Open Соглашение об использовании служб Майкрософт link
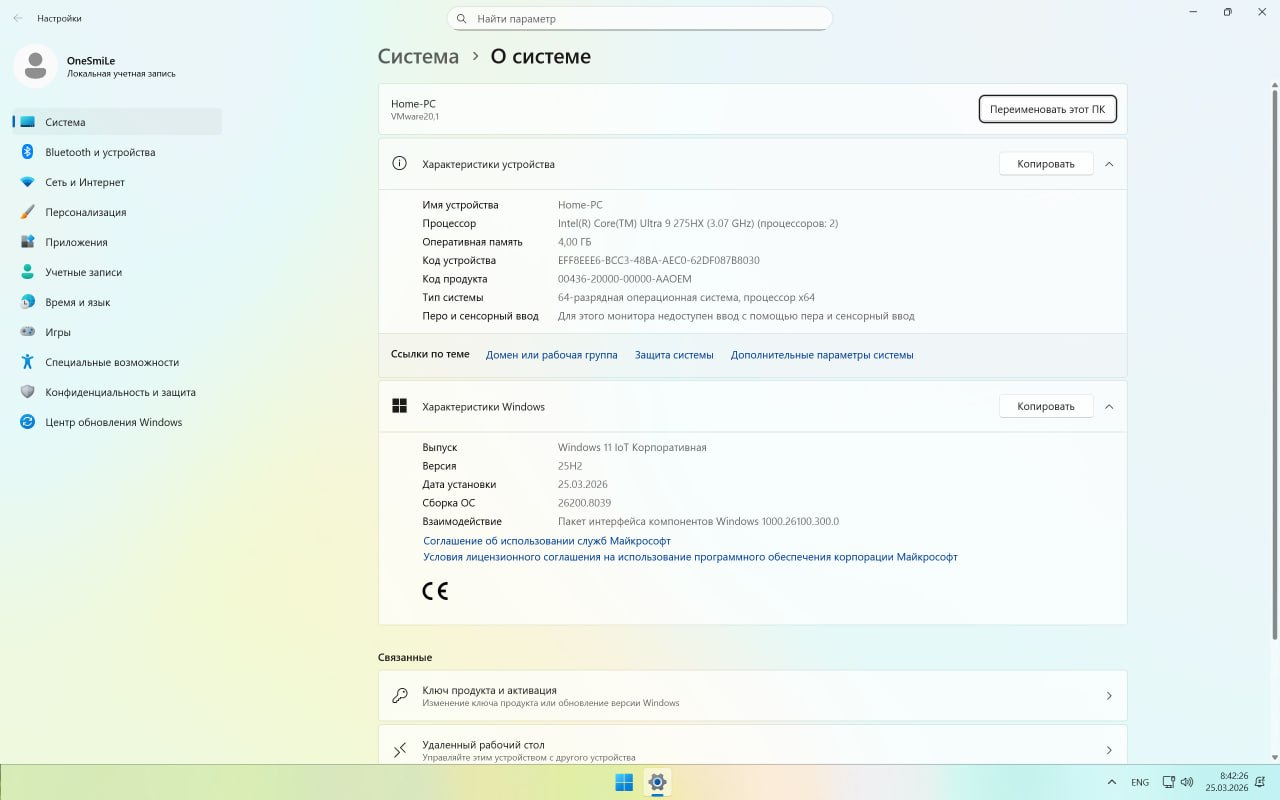The image size is (1280, 800). (x=547, y=541)
